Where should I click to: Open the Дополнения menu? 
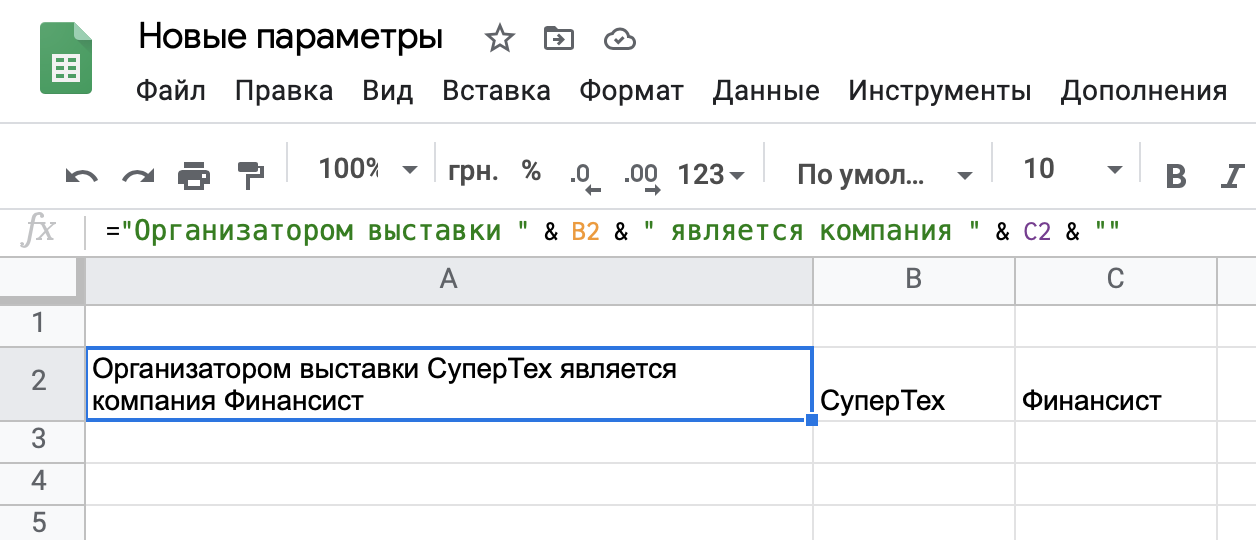click(x=1144, y=92)
